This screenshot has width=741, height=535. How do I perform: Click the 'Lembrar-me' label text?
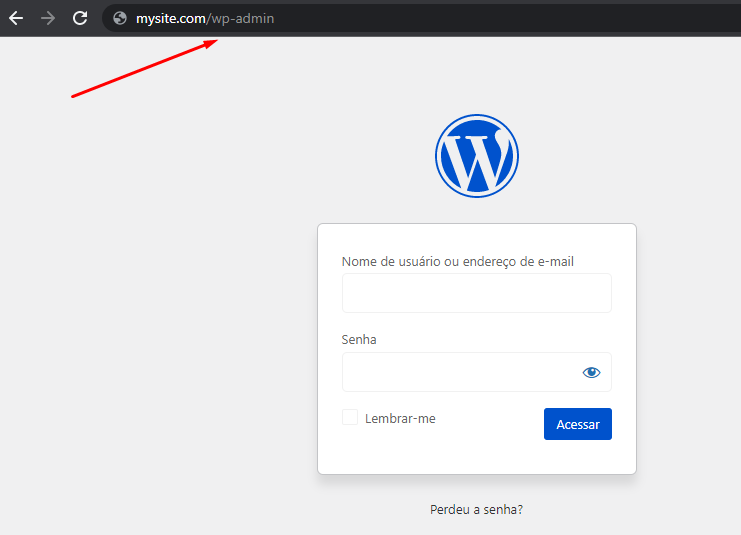(400, 418)
